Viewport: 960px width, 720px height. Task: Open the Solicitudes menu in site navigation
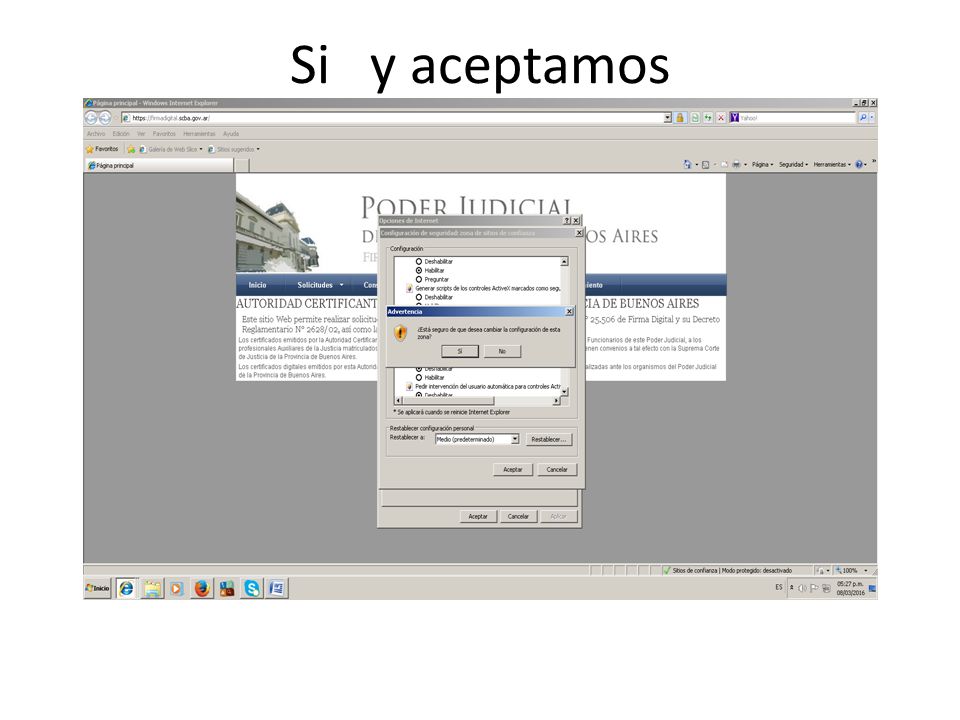pyautogui.click(x=320, y=285)
